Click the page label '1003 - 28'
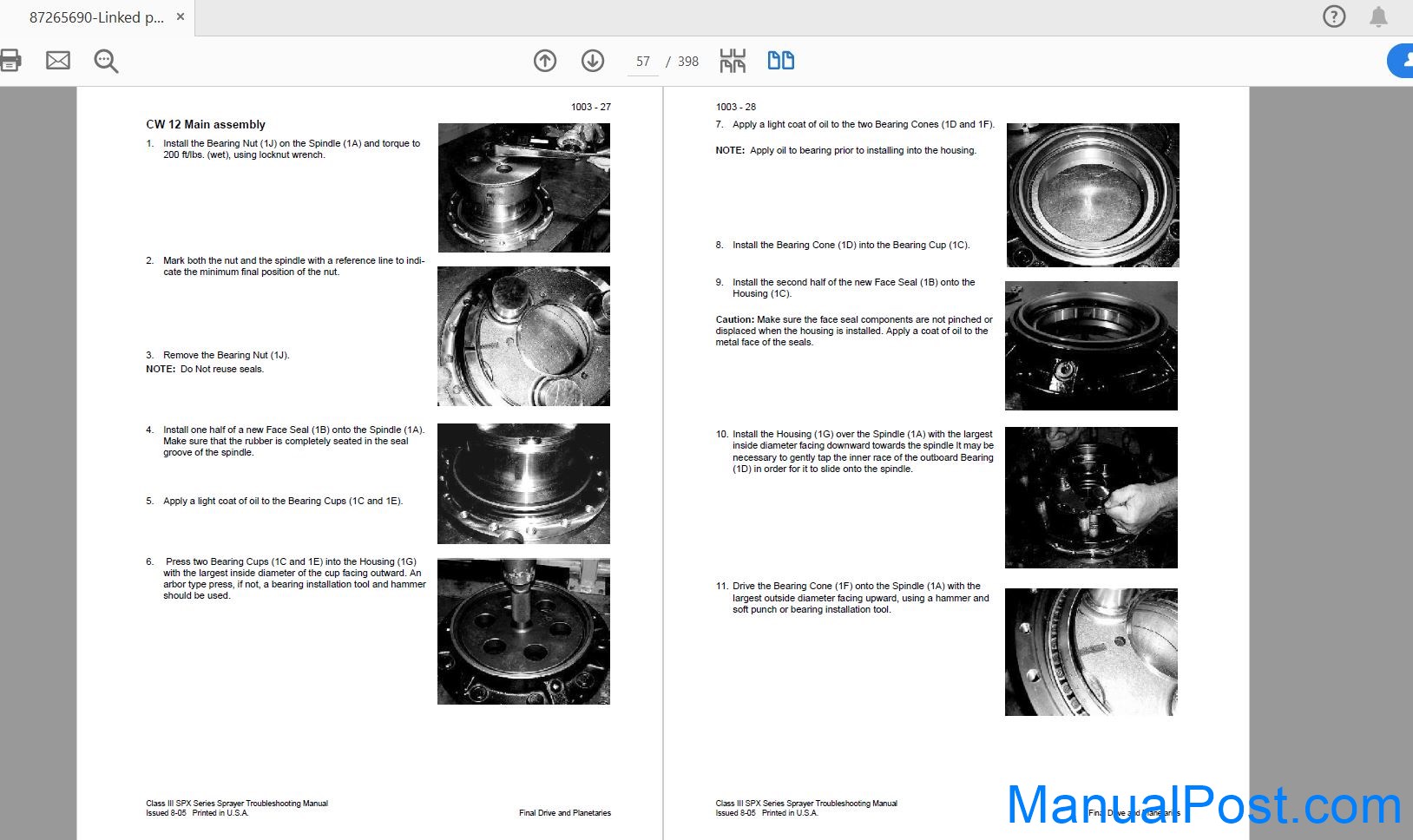This screenshot has height=840, width=1413. click(736, 107)
